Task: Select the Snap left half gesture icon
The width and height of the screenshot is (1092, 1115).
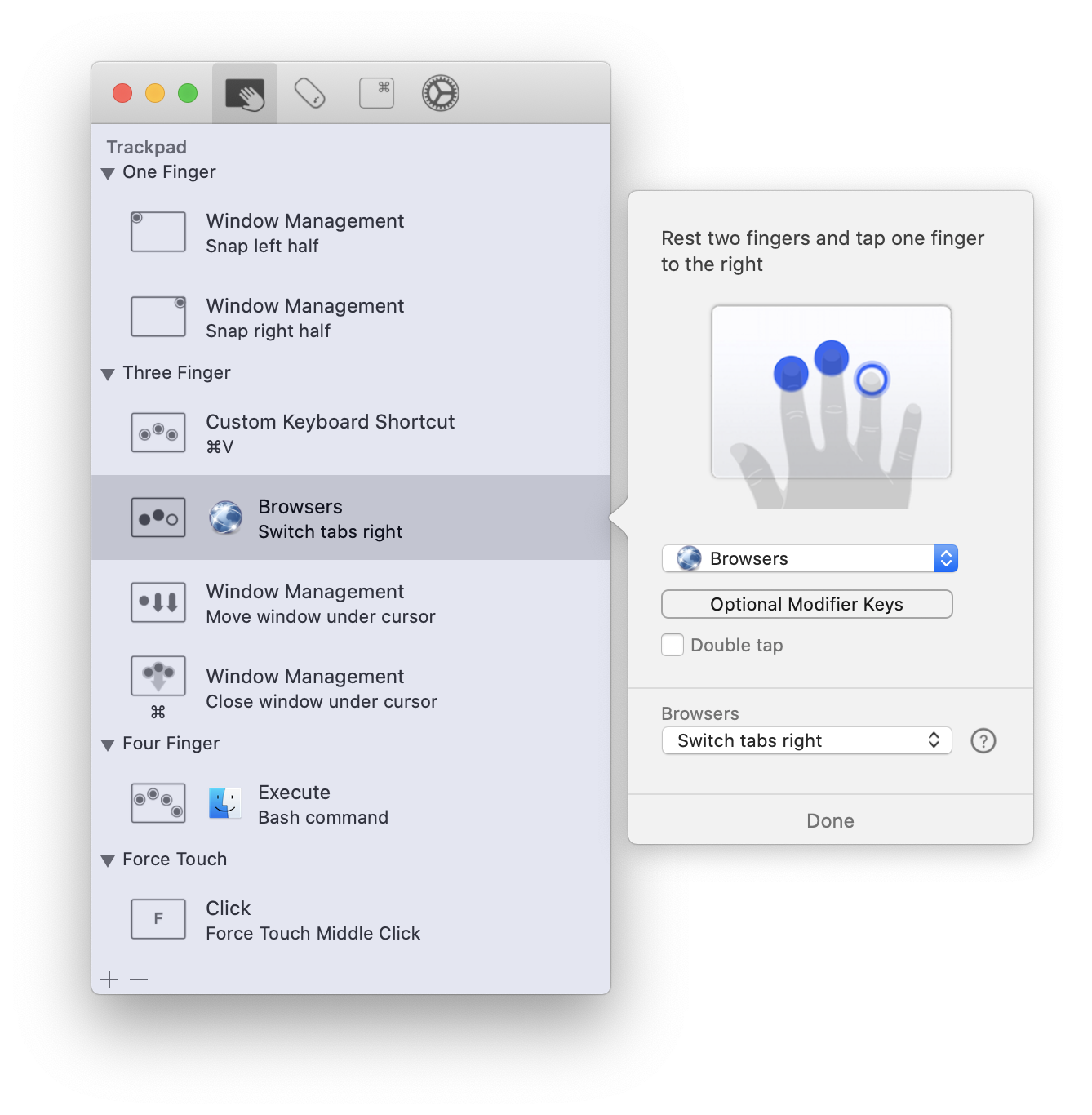Action: tap(158, 232)
